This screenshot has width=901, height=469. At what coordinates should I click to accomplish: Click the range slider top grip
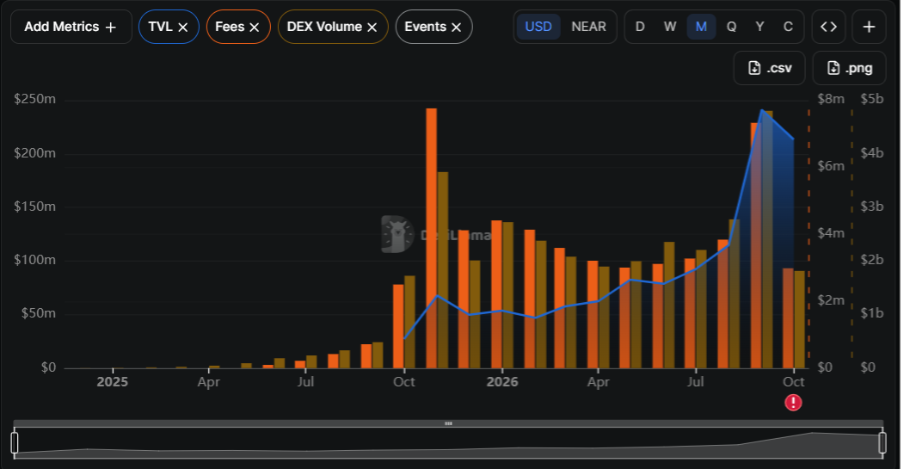448,424
